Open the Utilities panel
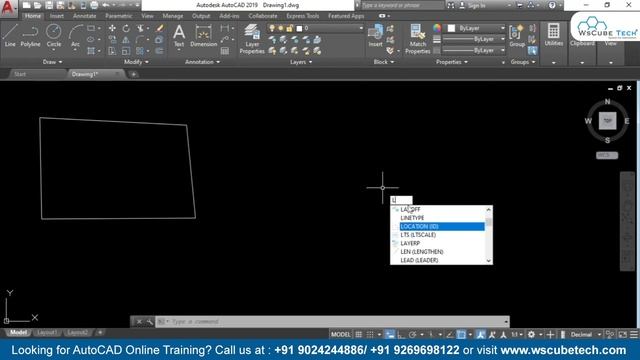The width and height of the screenshot is (640, 360). 553,34
